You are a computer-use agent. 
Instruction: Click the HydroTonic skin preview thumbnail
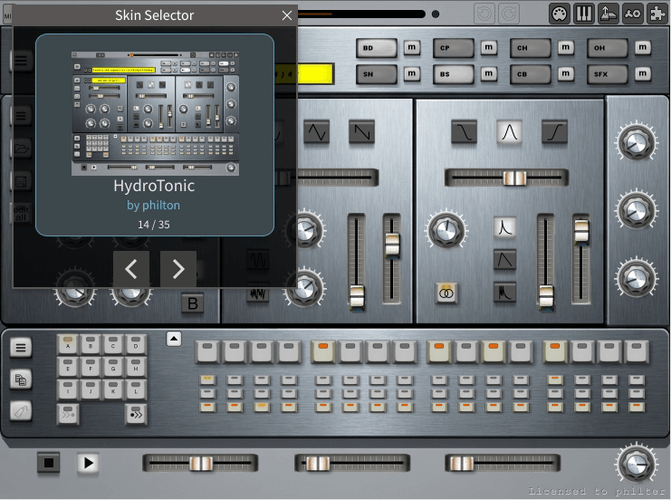coord(155,113)
